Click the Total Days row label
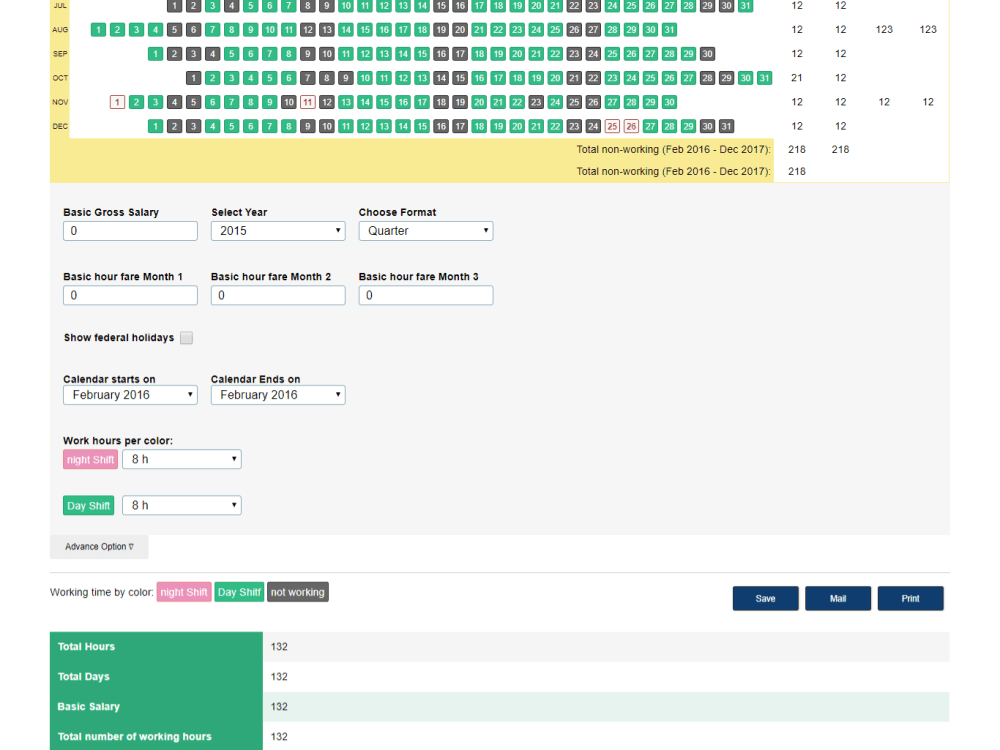Screen dimensions: 1000x750 click(x=84, y=677)
